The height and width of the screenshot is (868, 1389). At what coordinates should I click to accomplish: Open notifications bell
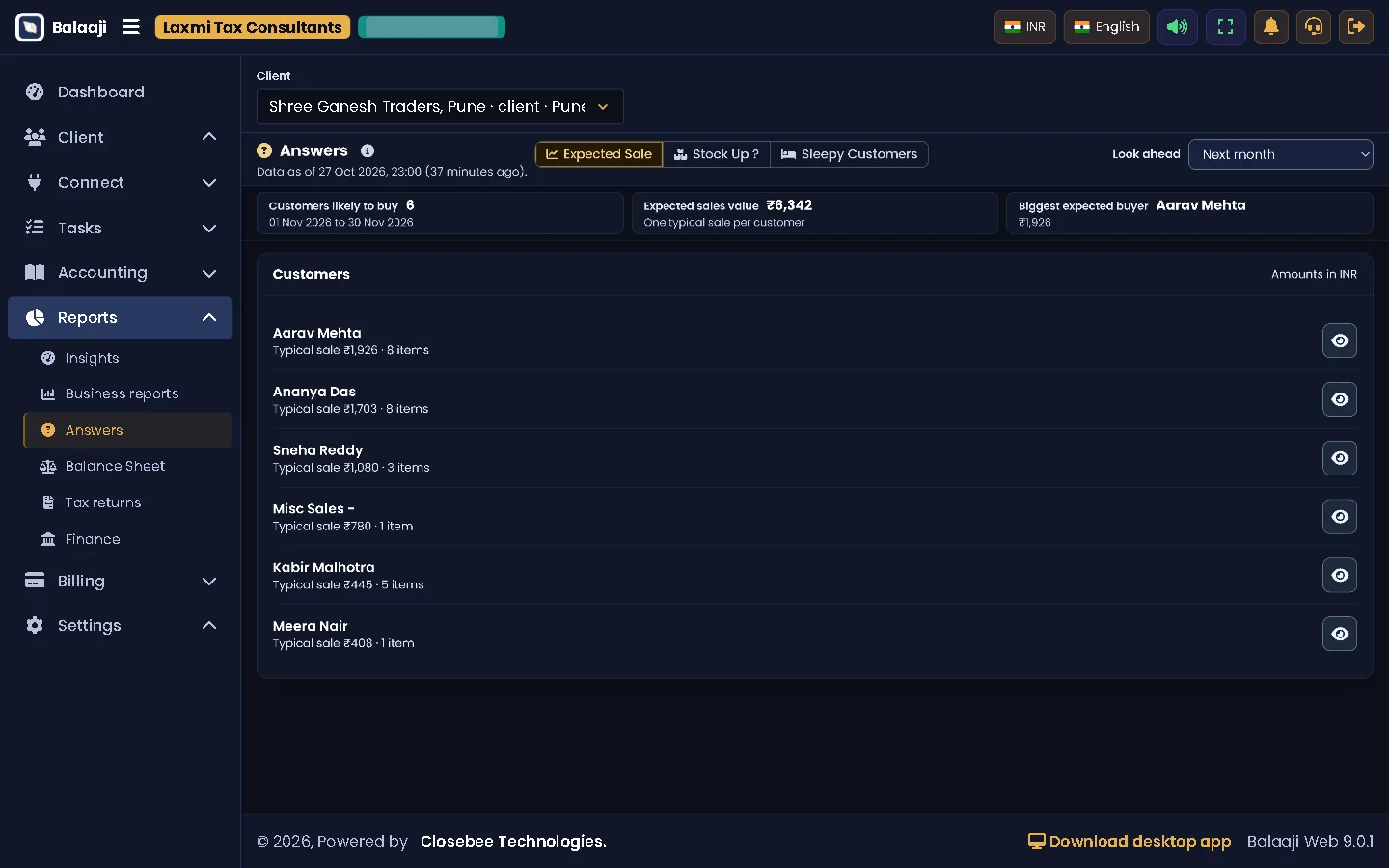click(1271, 27)
